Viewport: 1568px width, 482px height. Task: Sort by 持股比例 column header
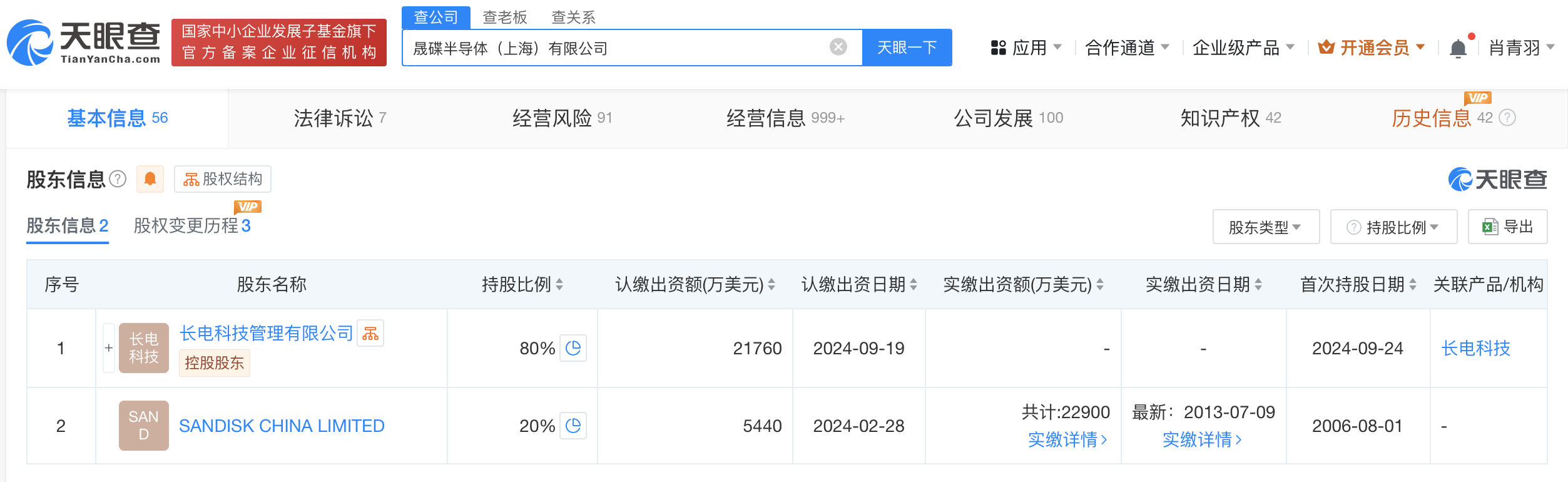point(522,285)
